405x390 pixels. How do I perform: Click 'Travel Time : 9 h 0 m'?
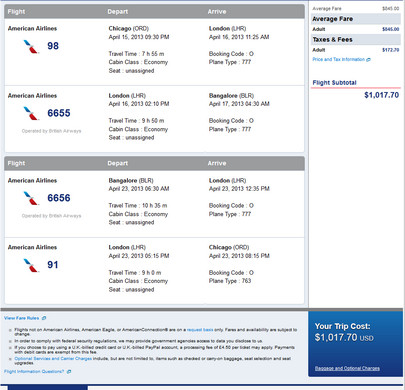click(x=135, y=273)
